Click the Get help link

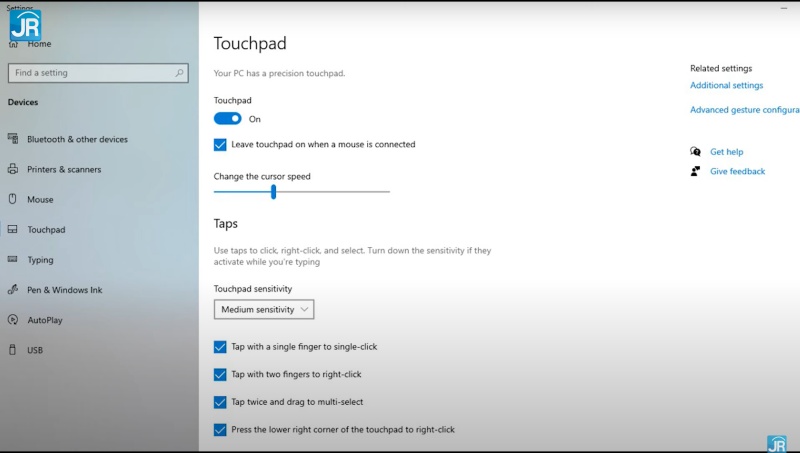727,152
